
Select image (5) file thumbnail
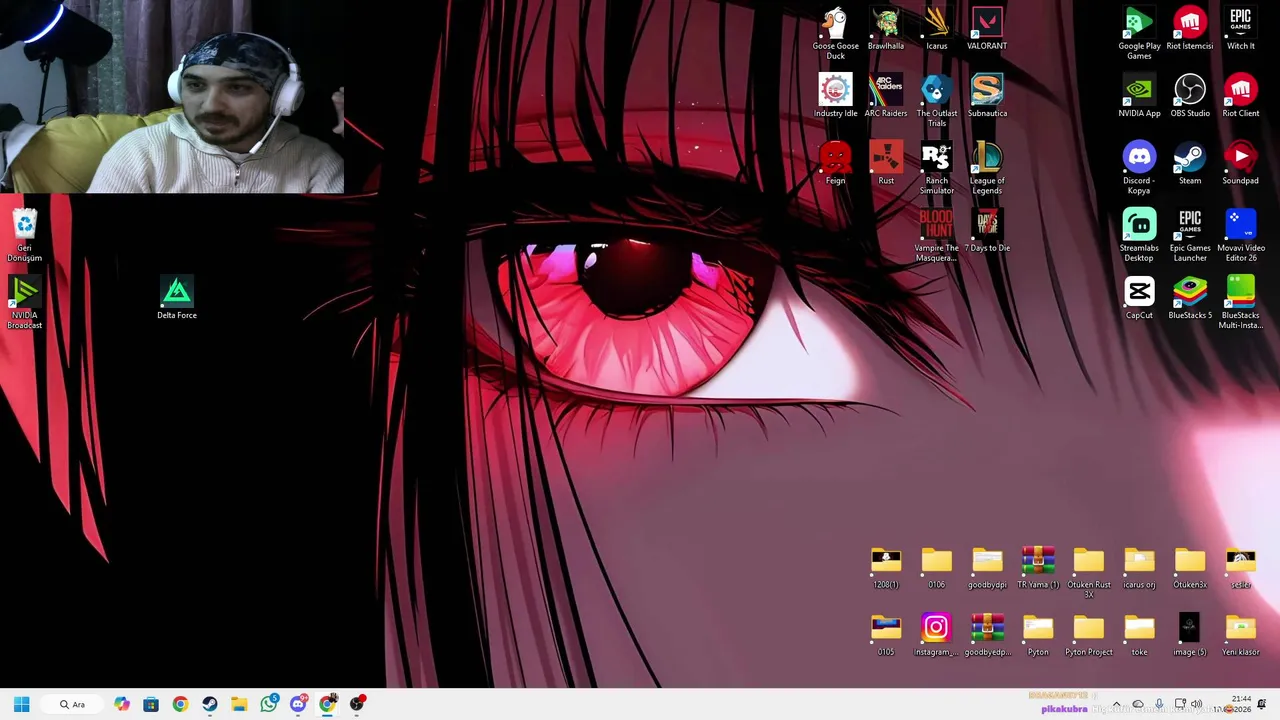pos(1190,634)
